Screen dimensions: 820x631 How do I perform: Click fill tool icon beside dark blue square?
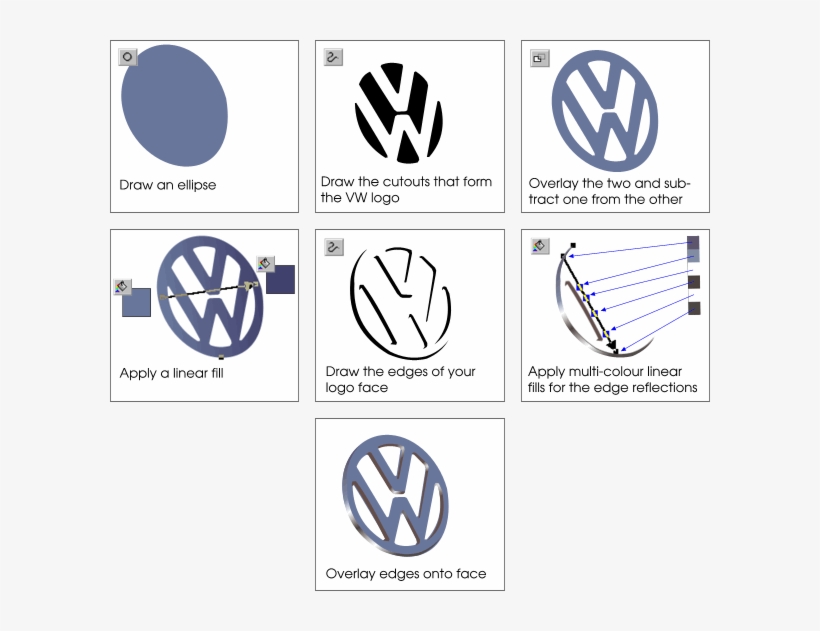pos(266,263)
